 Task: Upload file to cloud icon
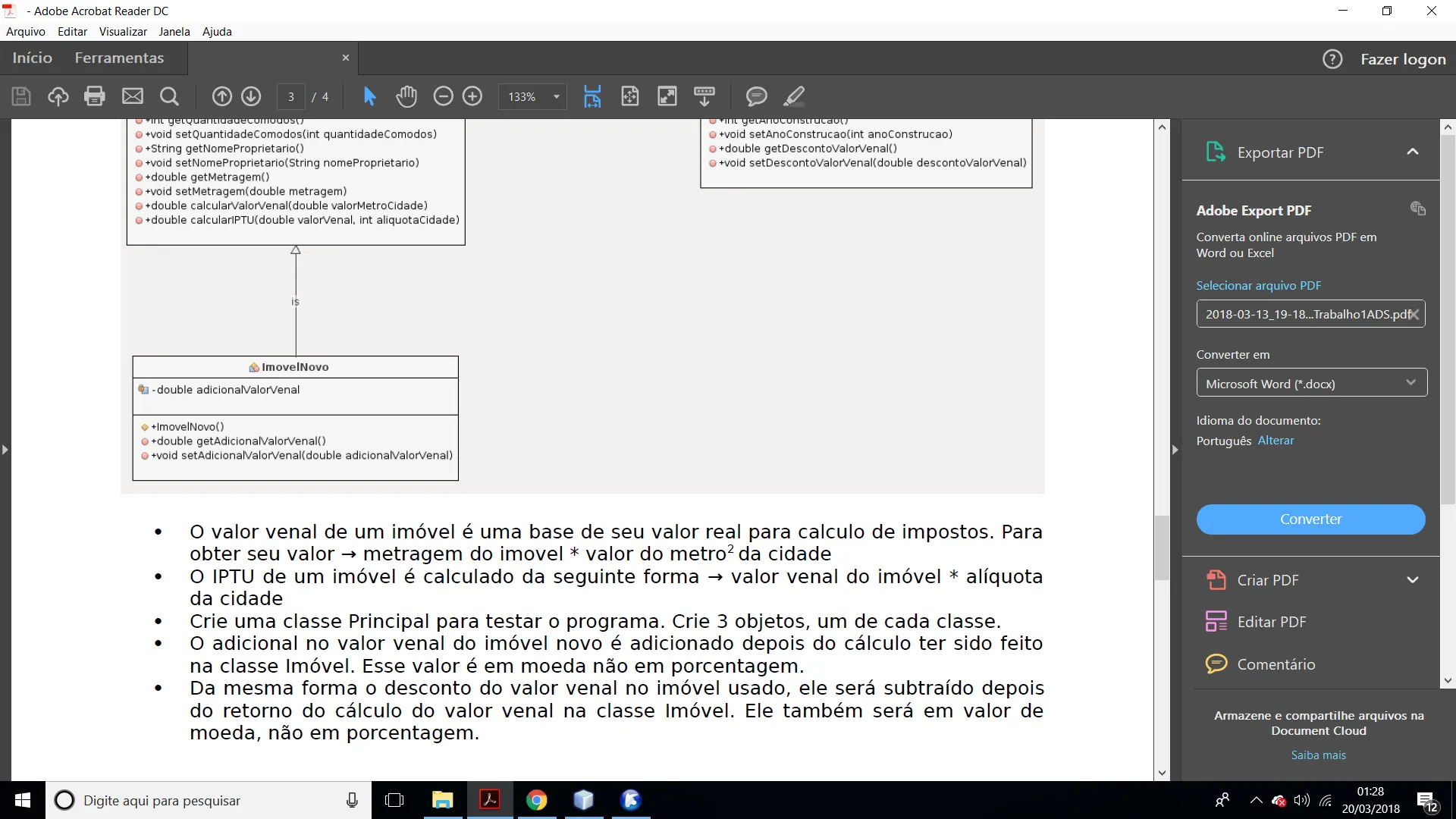click(58, 96)
